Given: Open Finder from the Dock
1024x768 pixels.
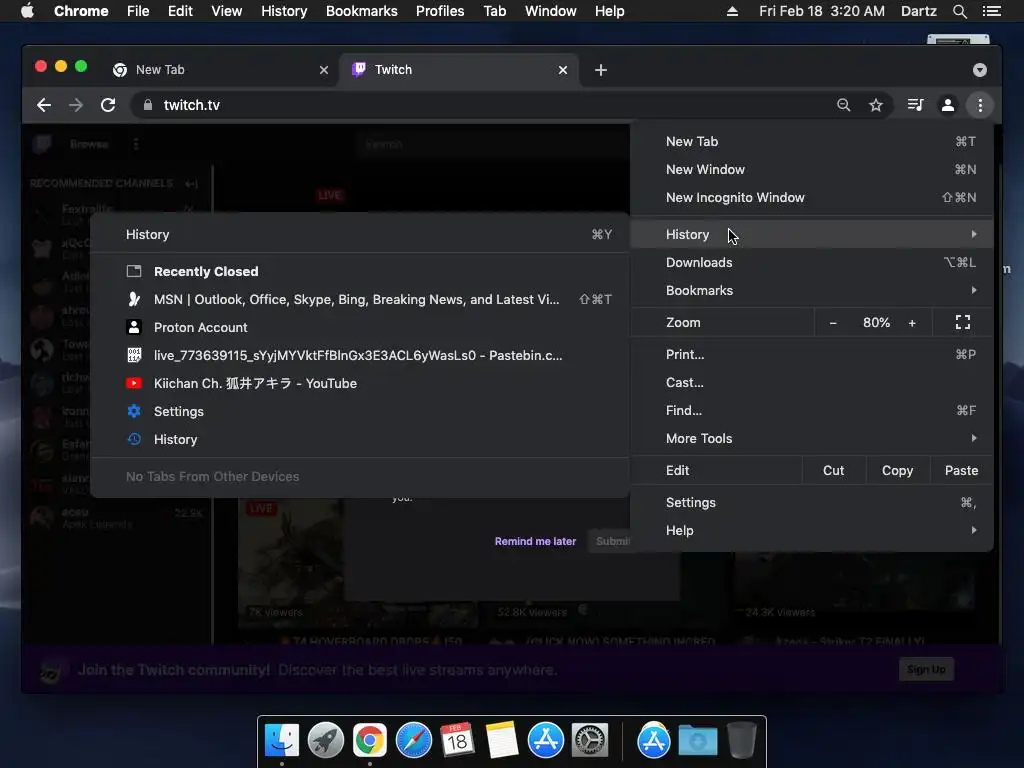Looking at the screenshot, I should pyautogui.click(x=282, y=741).
